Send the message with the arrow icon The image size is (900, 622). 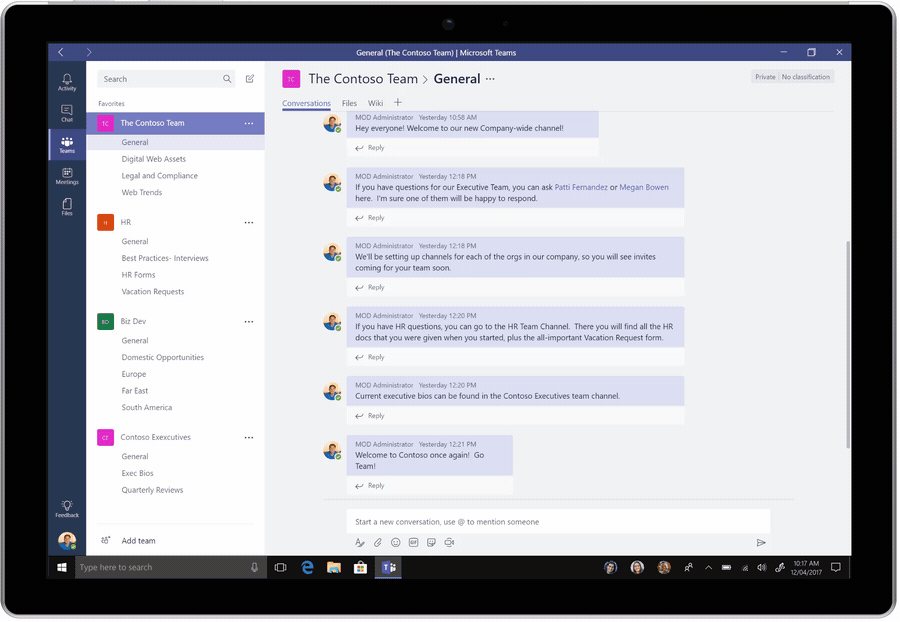point(761,542)
